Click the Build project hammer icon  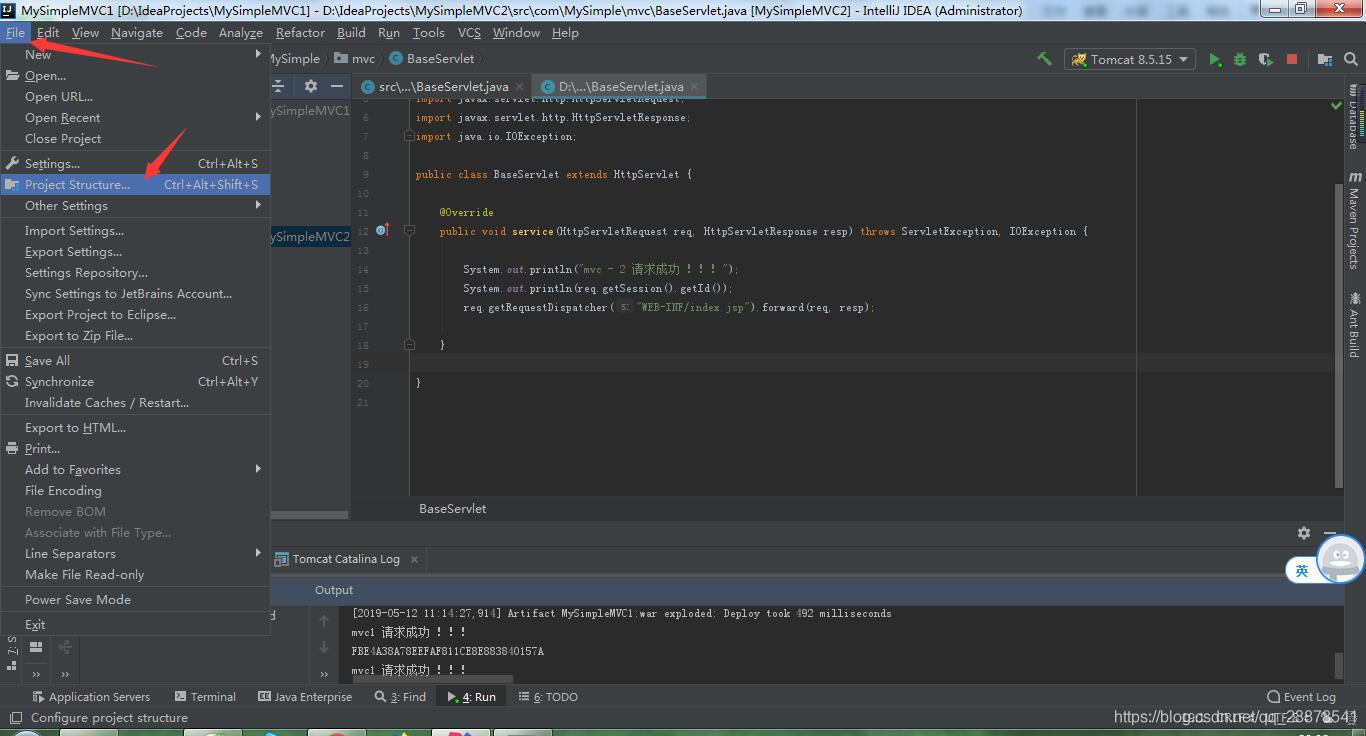(1044, 59)
